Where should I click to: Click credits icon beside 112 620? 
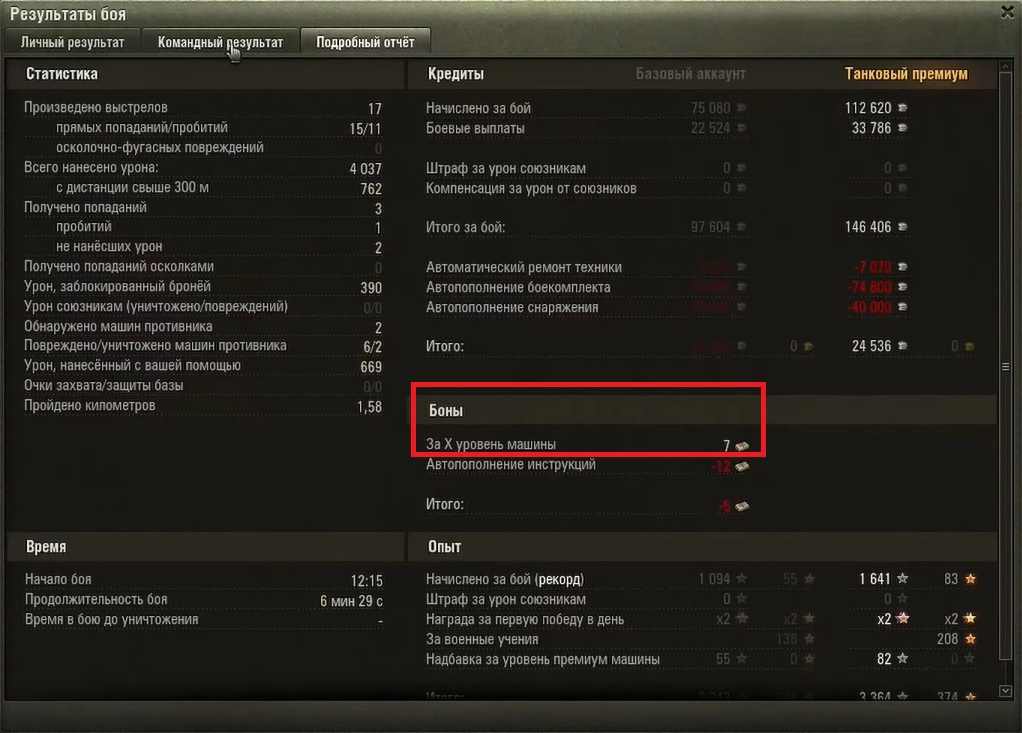pos(903,108)
